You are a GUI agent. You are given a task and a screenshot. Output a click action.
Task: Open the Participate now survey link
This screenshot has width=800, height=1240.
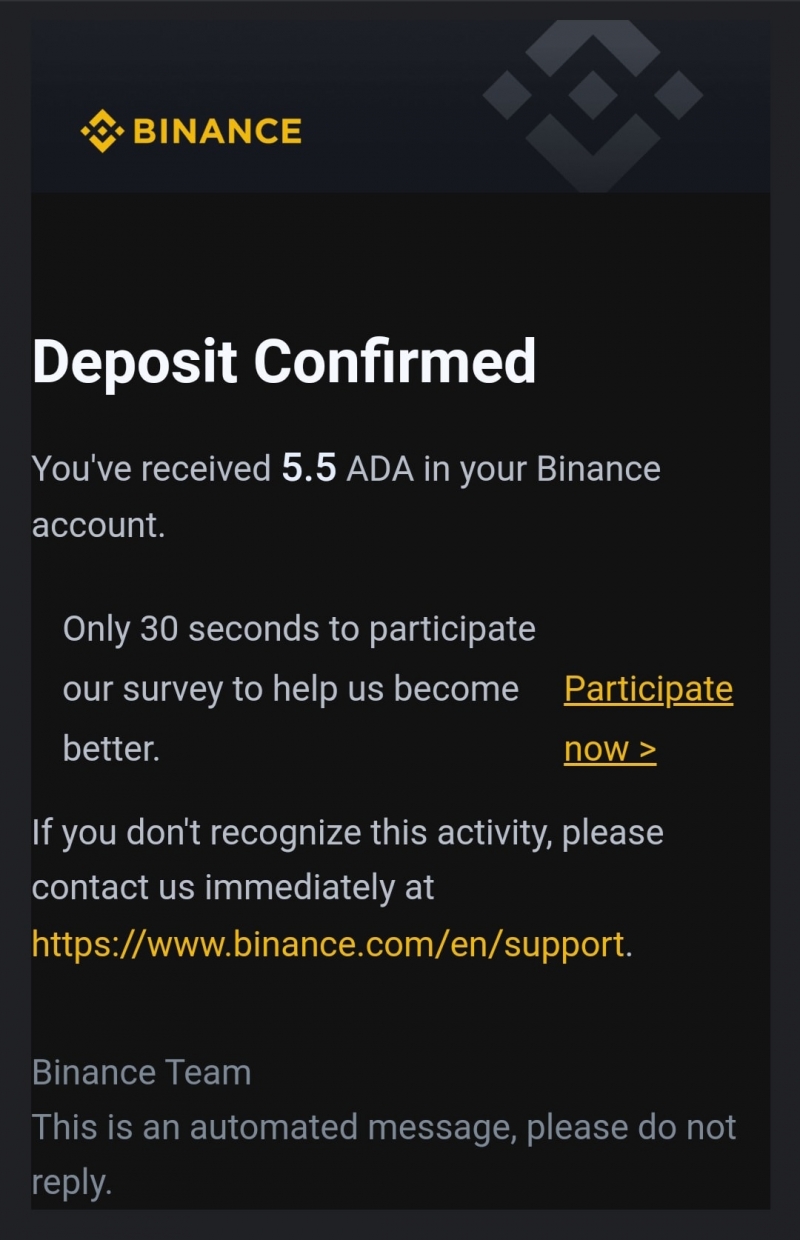648,718
